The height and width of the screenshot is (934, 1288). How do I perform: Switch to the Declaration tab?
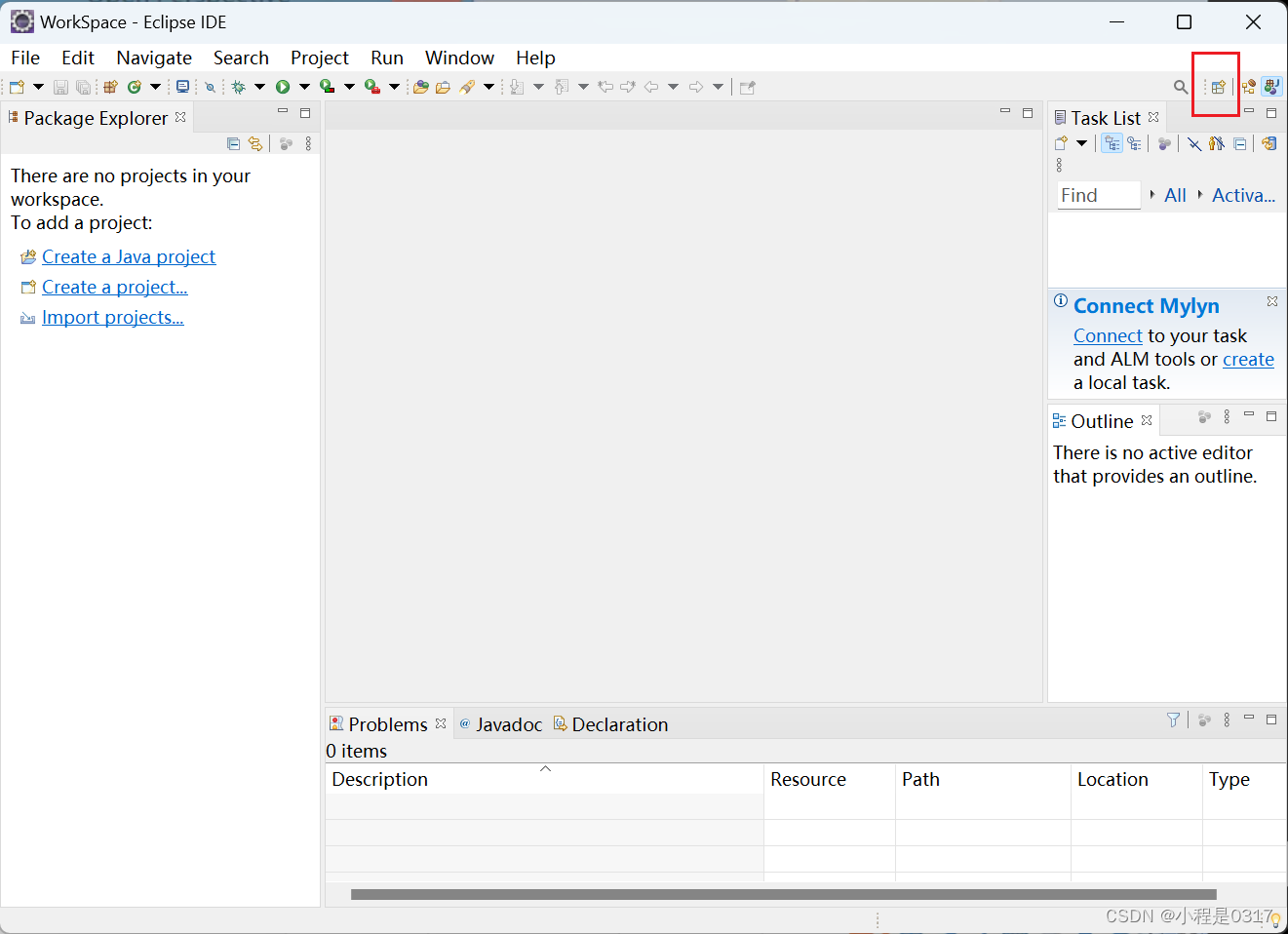(x=611, y=724)
